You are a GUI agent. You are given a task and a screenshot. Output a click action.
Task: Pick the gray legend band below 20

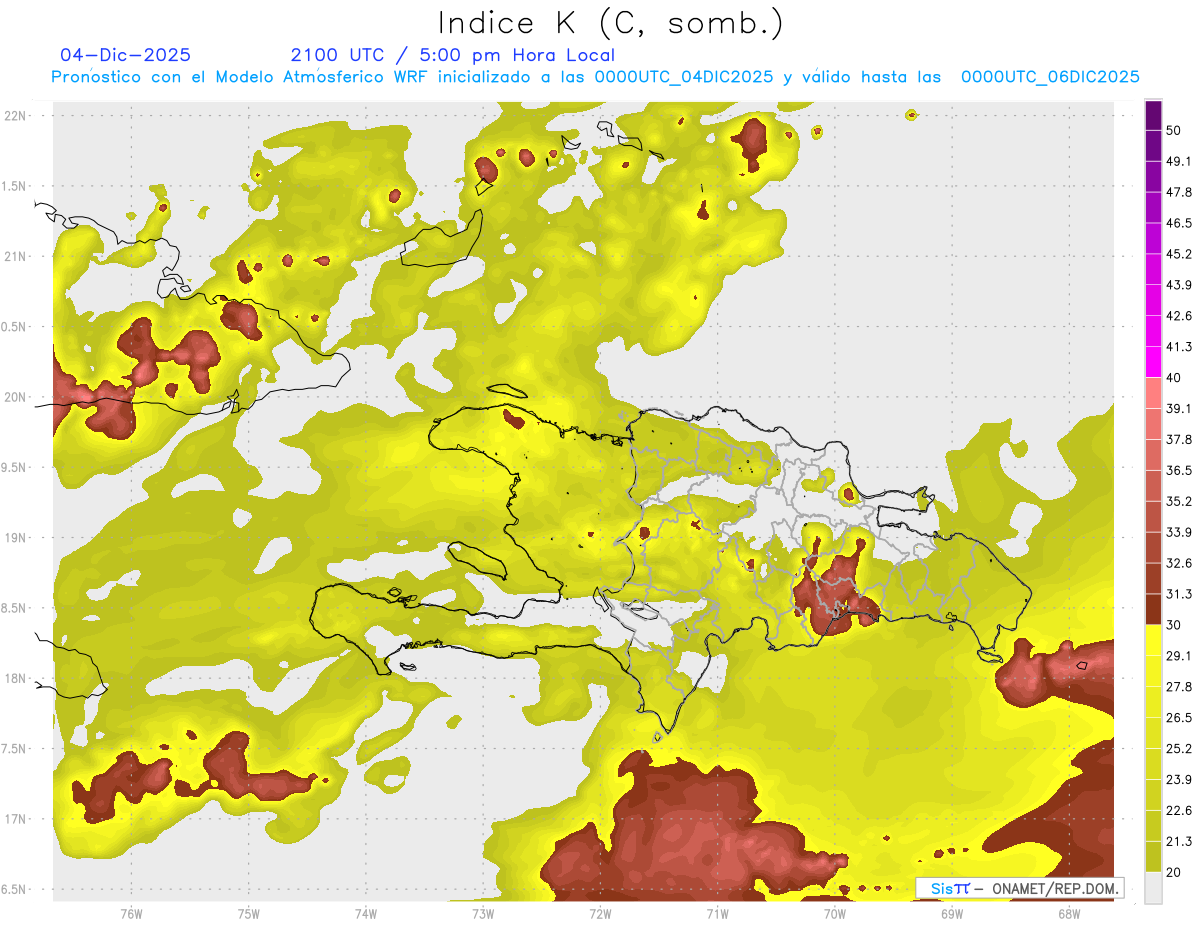click(1153, 888)
